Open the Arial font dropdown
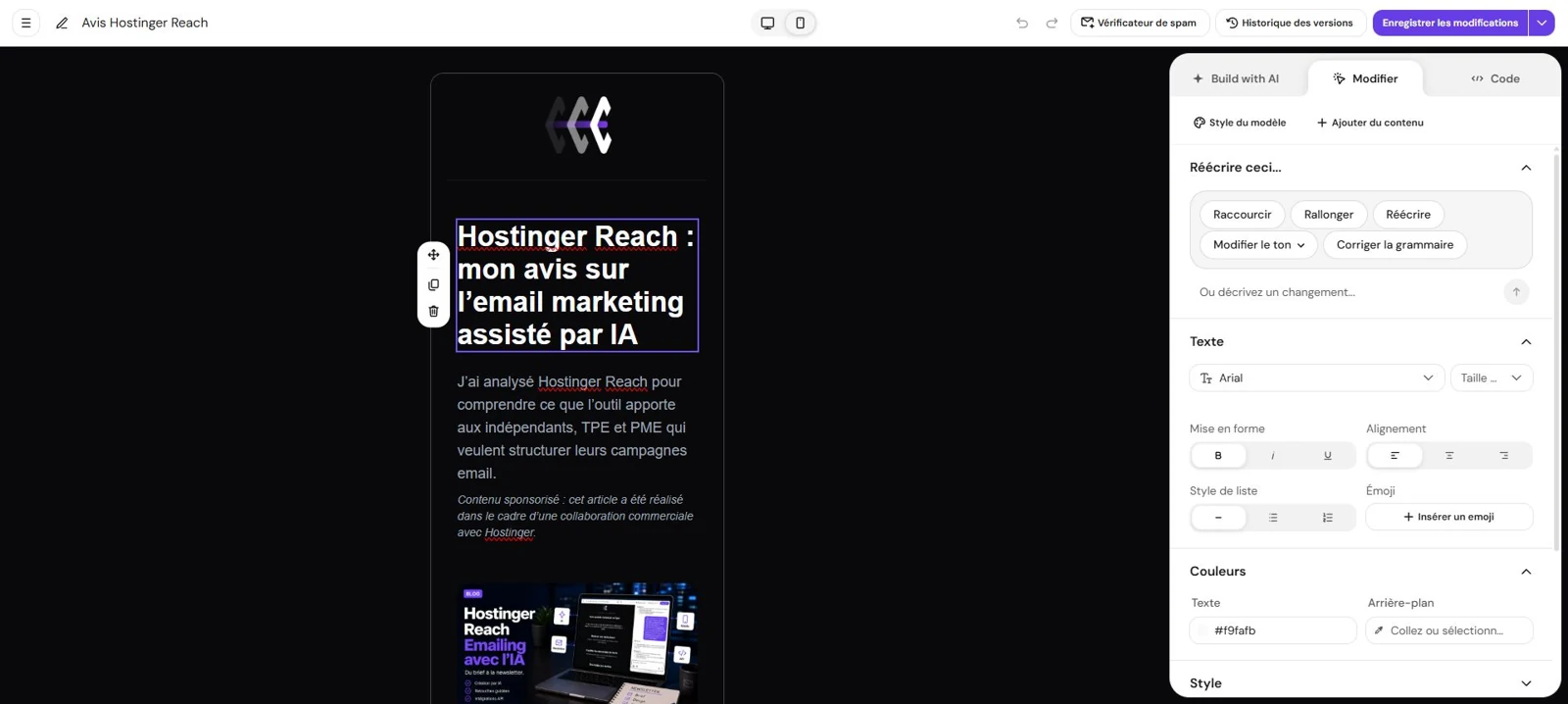This screenshot has height=704, width=1568. (x=1316, y=377)
